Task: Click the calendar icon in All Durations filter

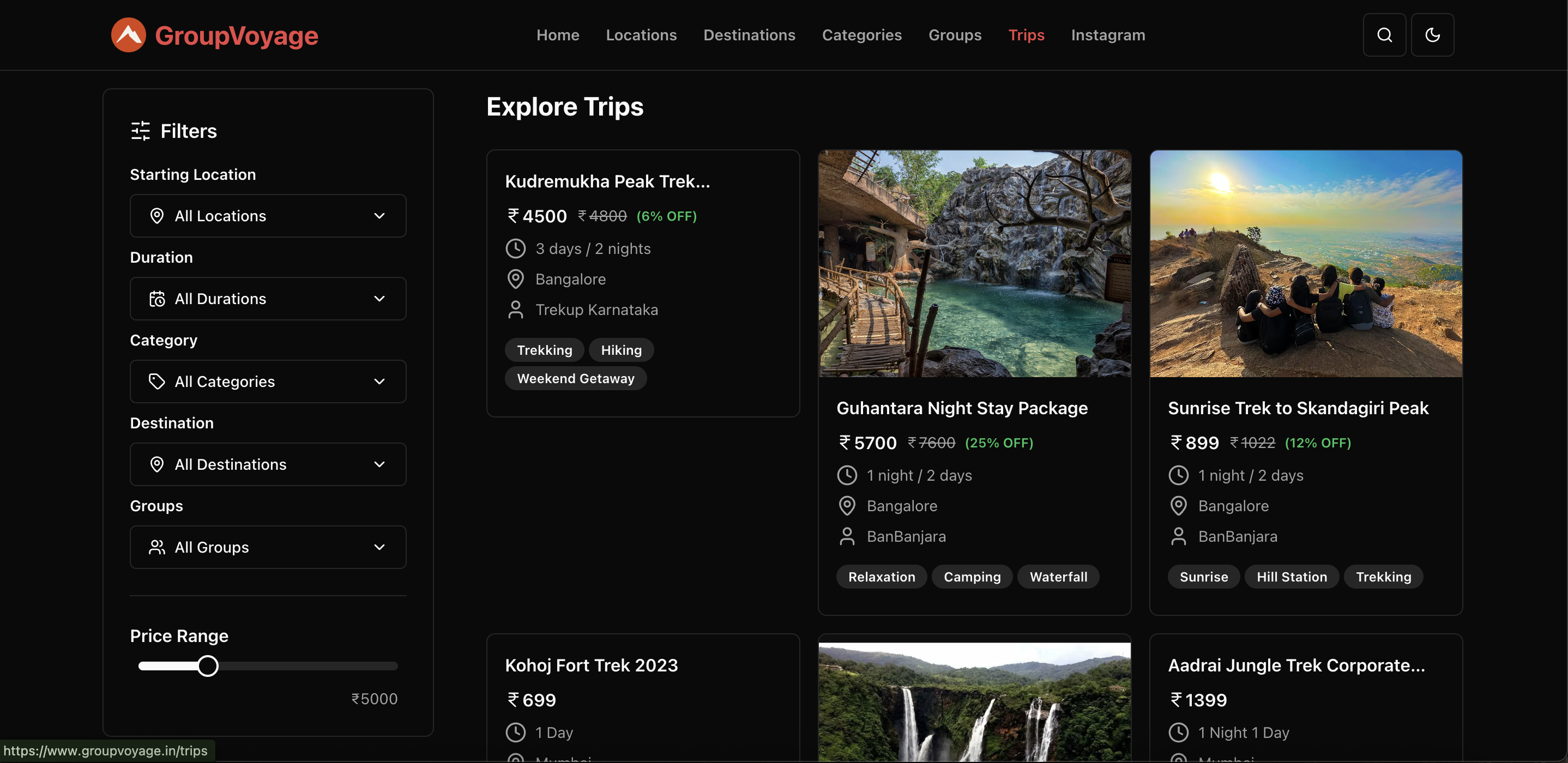Action: coord(157,299)
